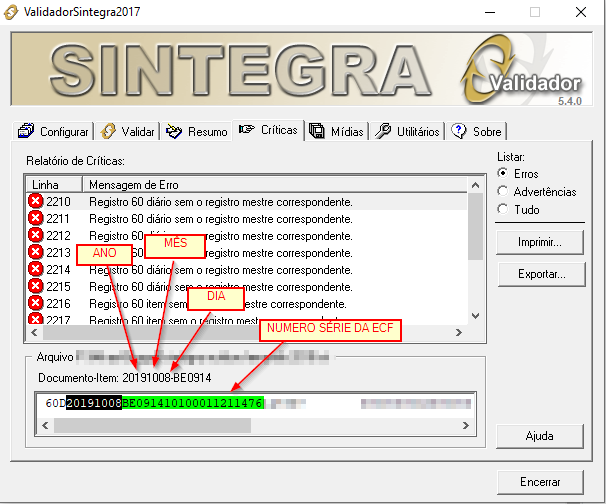606x504 pixels.
Task: Select error row for line 2211
Action: pyautogui.click(x=247, y=219)
